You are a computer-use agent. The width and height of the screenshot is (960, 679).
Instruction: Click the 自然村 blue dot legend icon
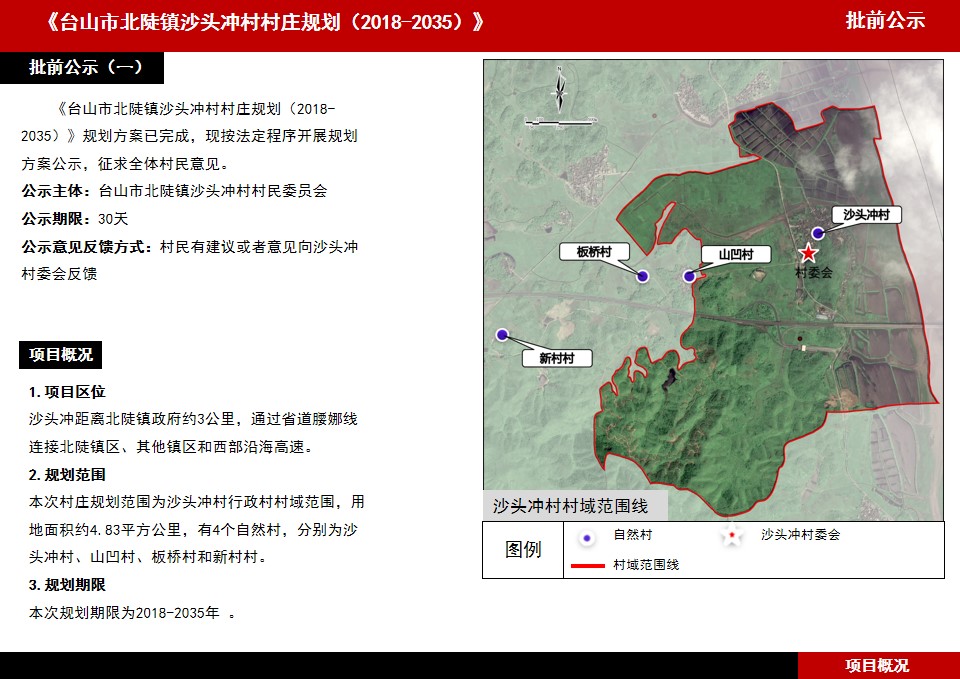[x=588, y=537]
